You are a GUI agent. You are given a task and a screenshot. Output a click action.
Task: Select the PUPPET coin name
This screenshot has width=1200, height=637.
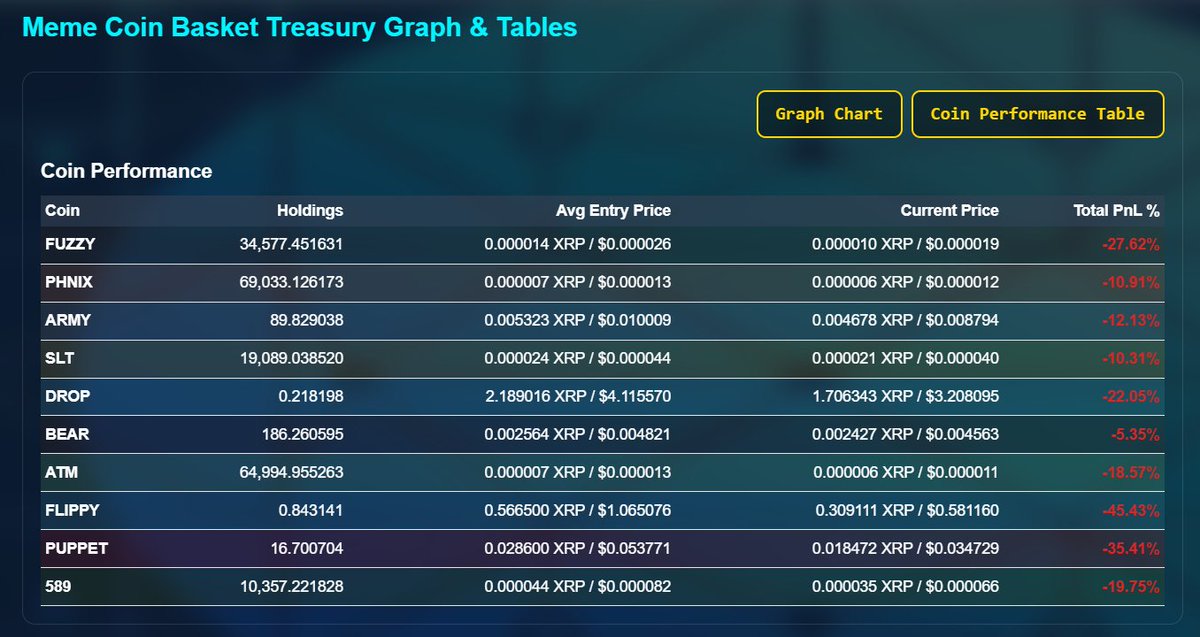point(76,548)
